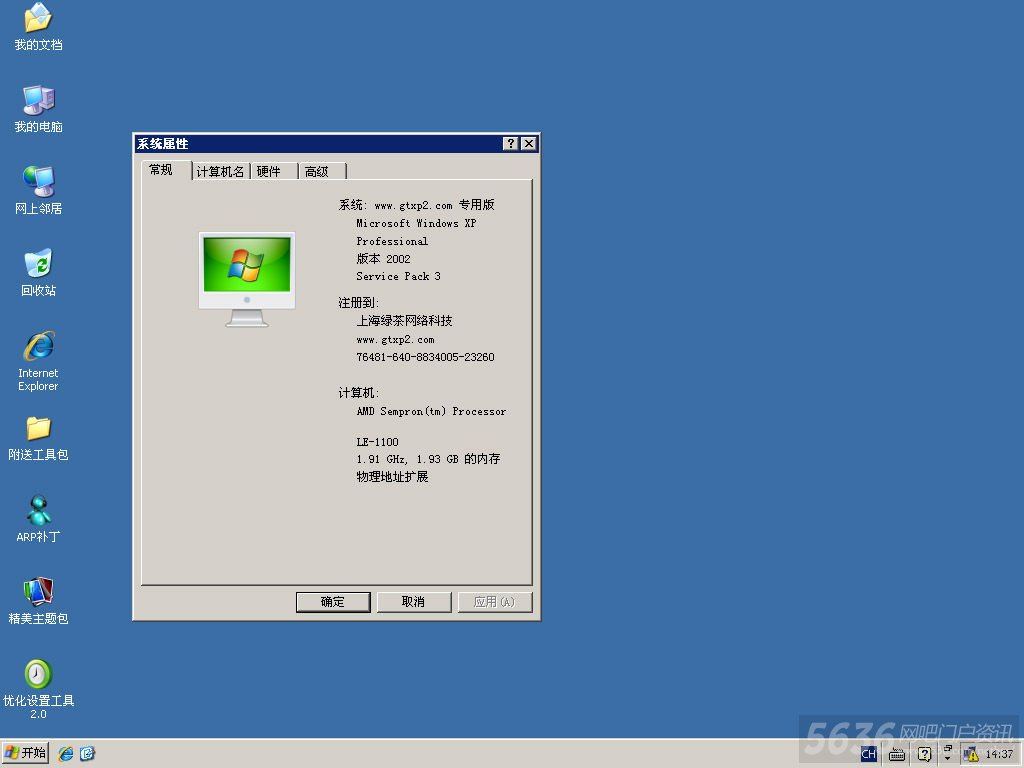Image resolution: width=1024 pixels, height=768 pixels.
Task: Select the 精美主题包 desktop icon
Action: [38, 601]
